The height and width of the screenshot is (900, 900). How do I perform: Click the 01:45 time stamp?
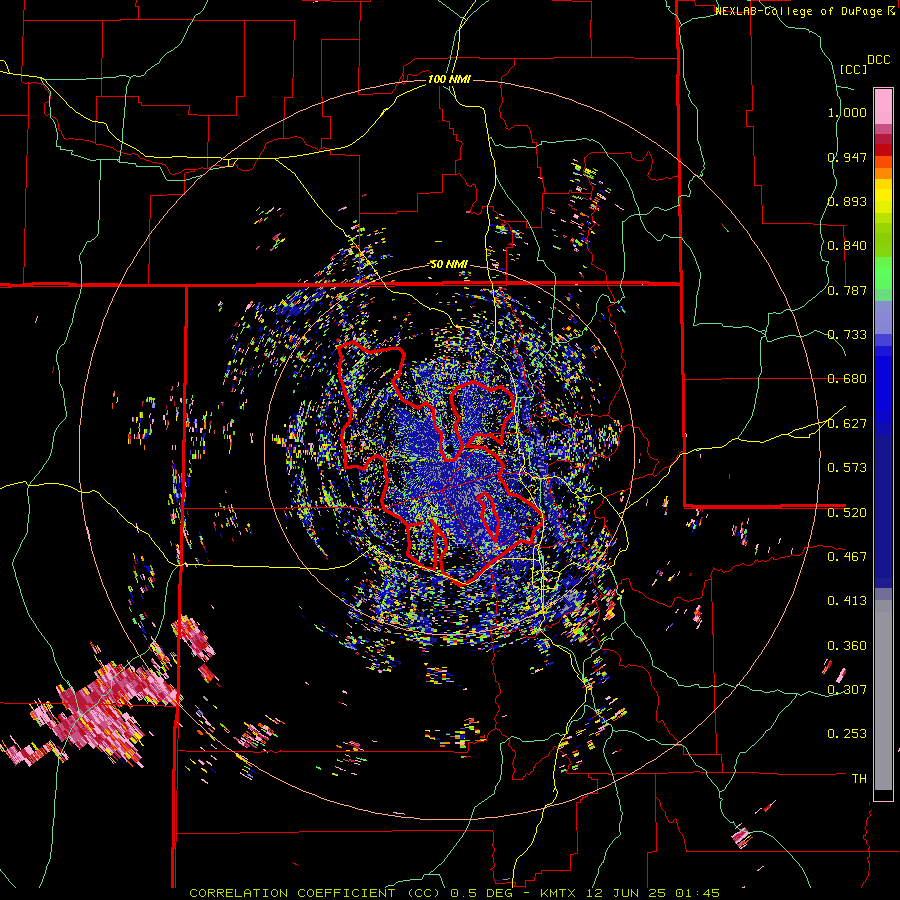pos(697,893)
